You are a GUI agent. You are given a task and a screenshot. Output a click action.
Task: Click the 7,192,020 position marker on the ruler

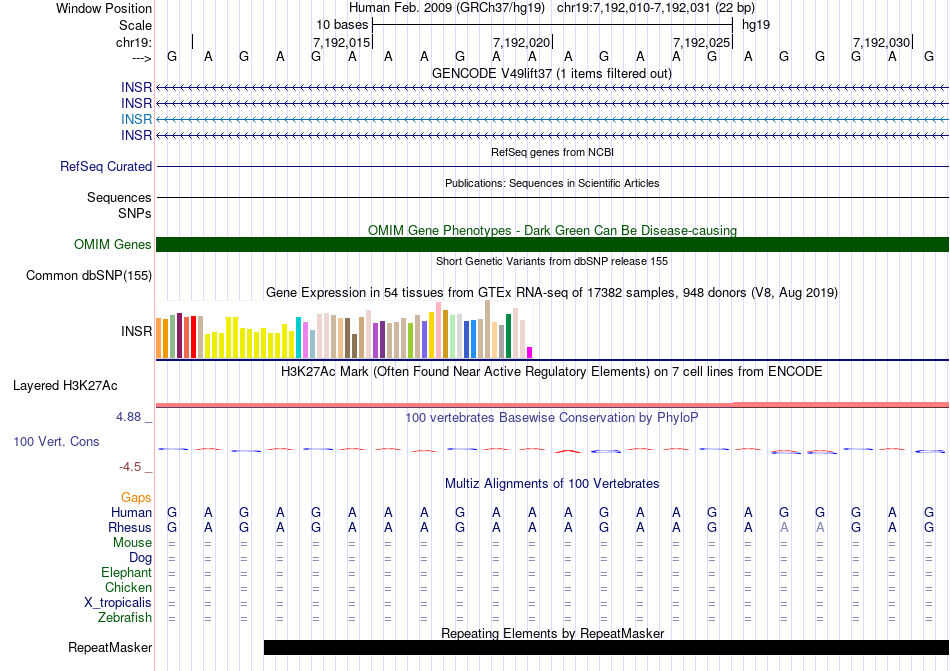[x=522, y=42]
